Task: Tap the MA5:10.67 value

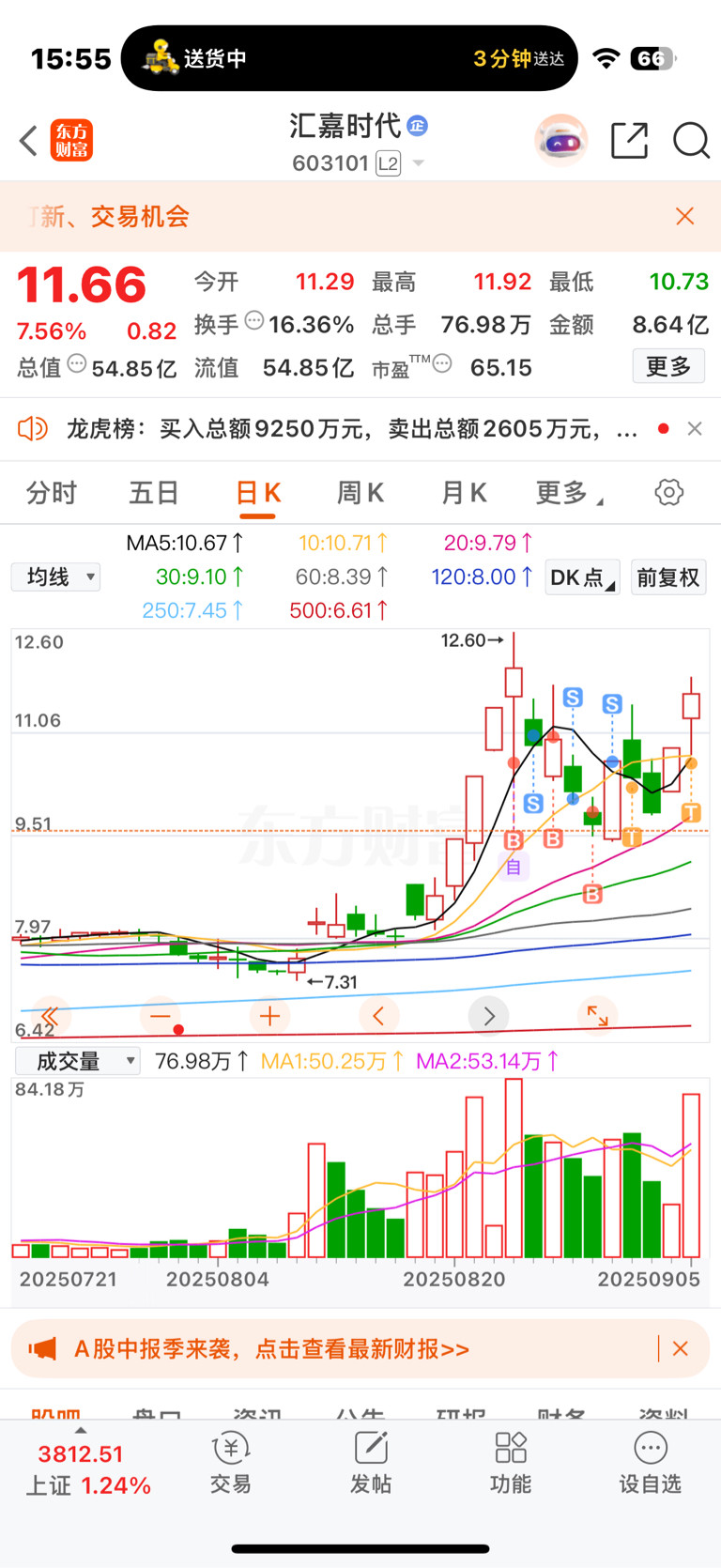Action: tap(185, 543)
